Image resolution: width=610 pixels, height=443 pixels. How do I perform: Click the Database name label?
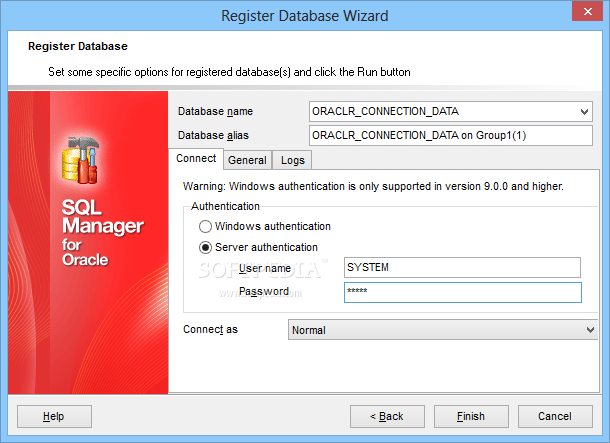click(x=215, y=112)
